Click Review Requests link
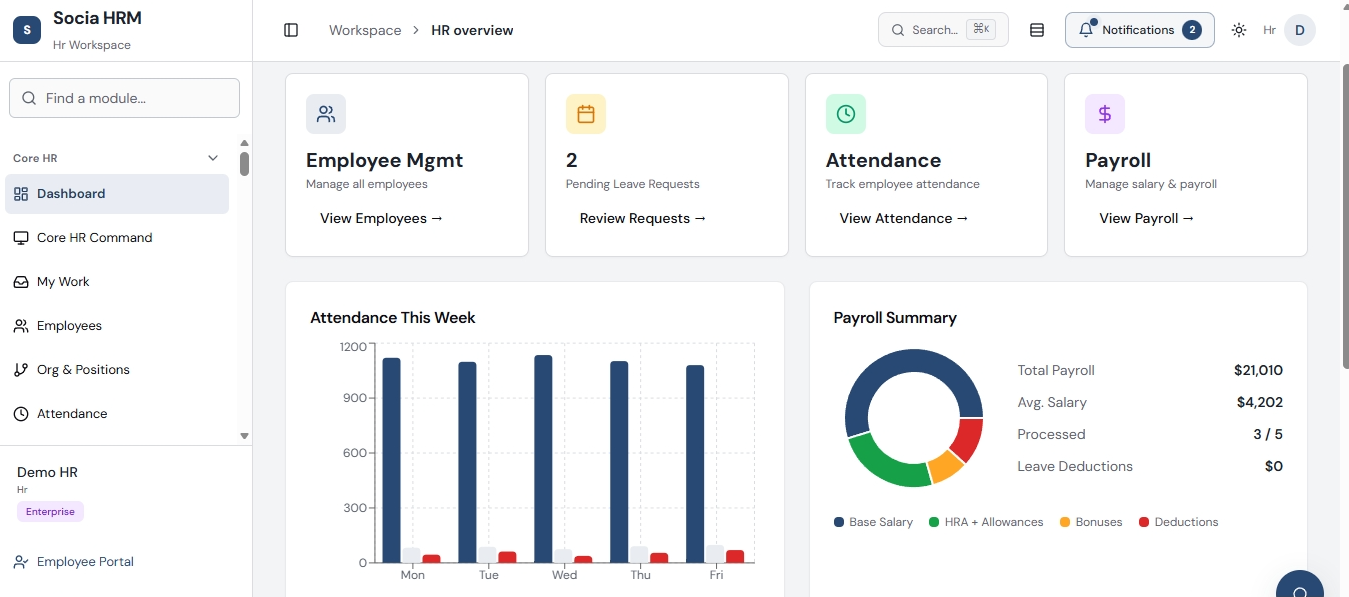 643,218
